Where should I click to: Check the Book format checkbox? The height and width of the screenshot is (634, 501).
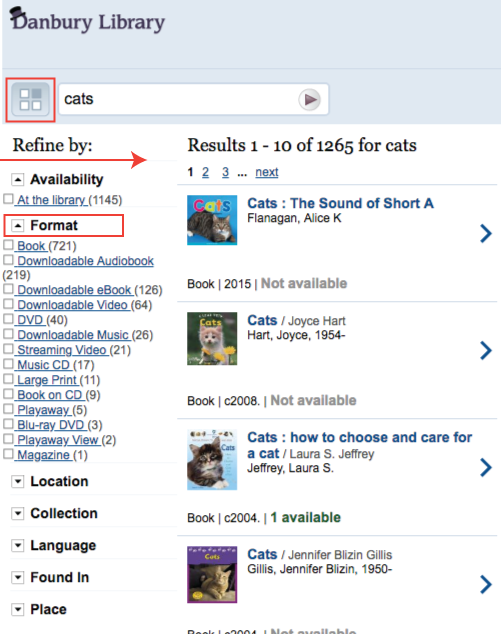[8, 245]
